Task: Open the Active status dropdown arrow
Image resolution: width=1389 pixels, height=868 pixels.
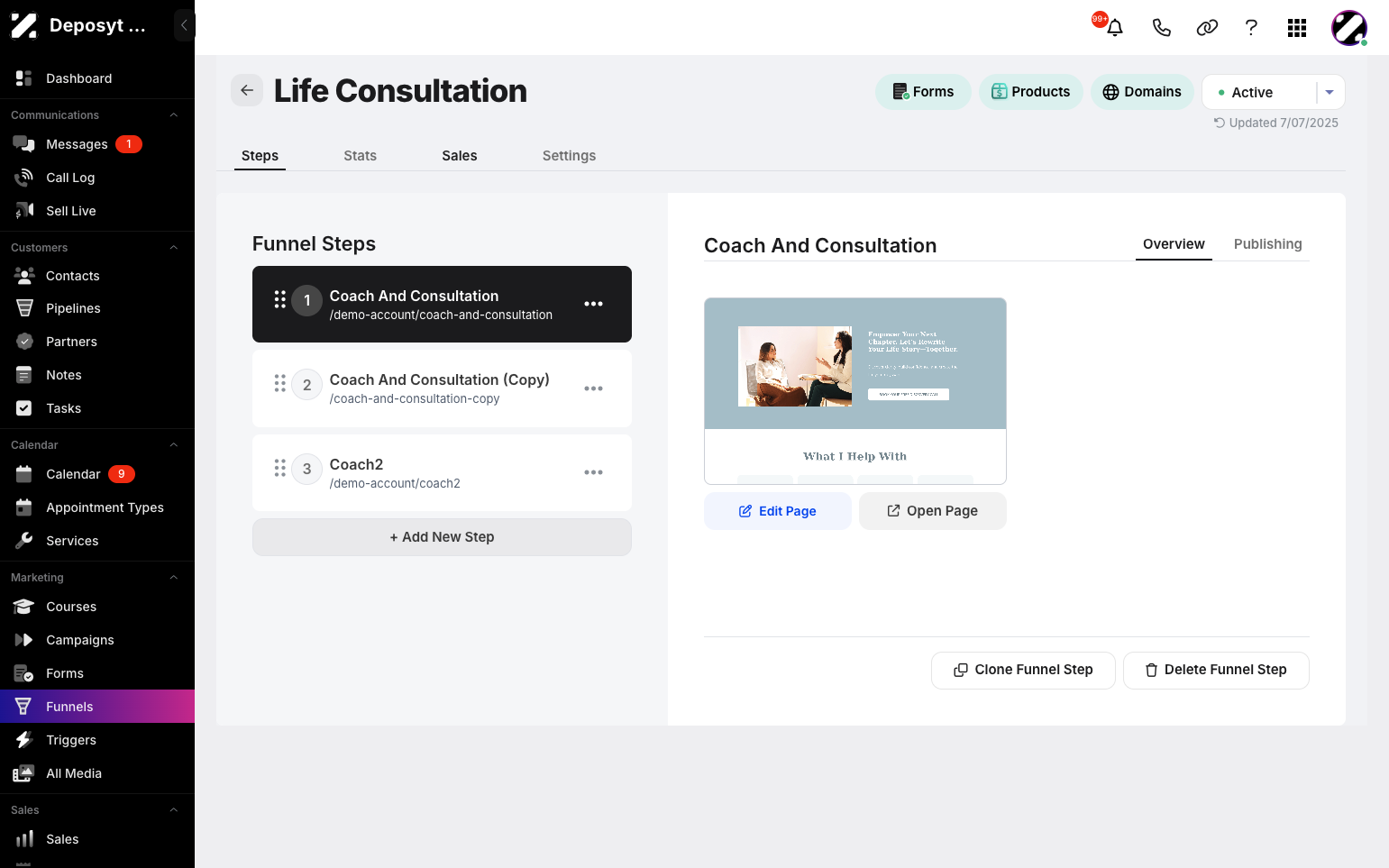Action: point(1330,92)
